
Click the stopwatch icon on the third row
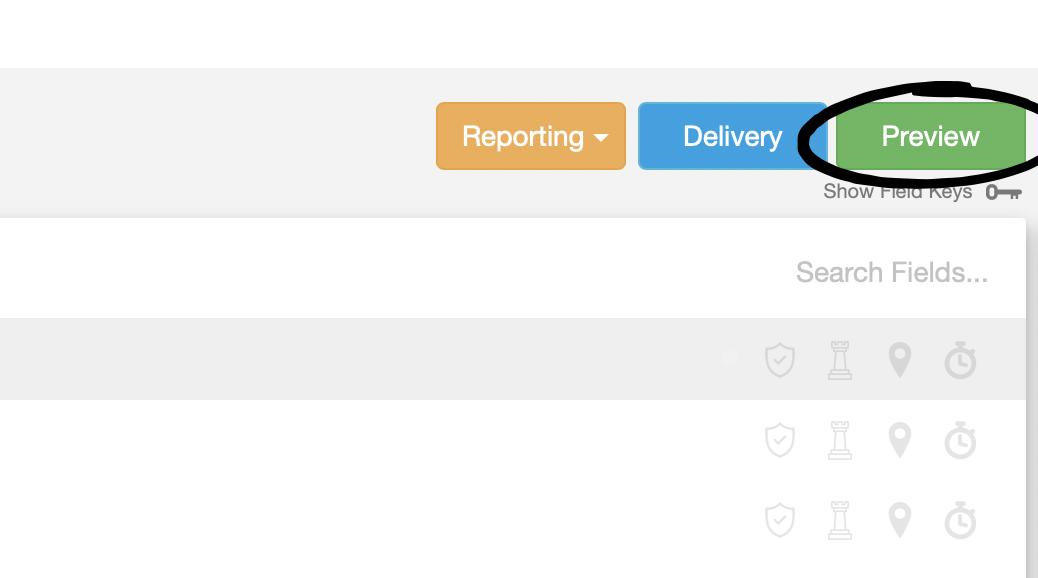pos(960,520)
